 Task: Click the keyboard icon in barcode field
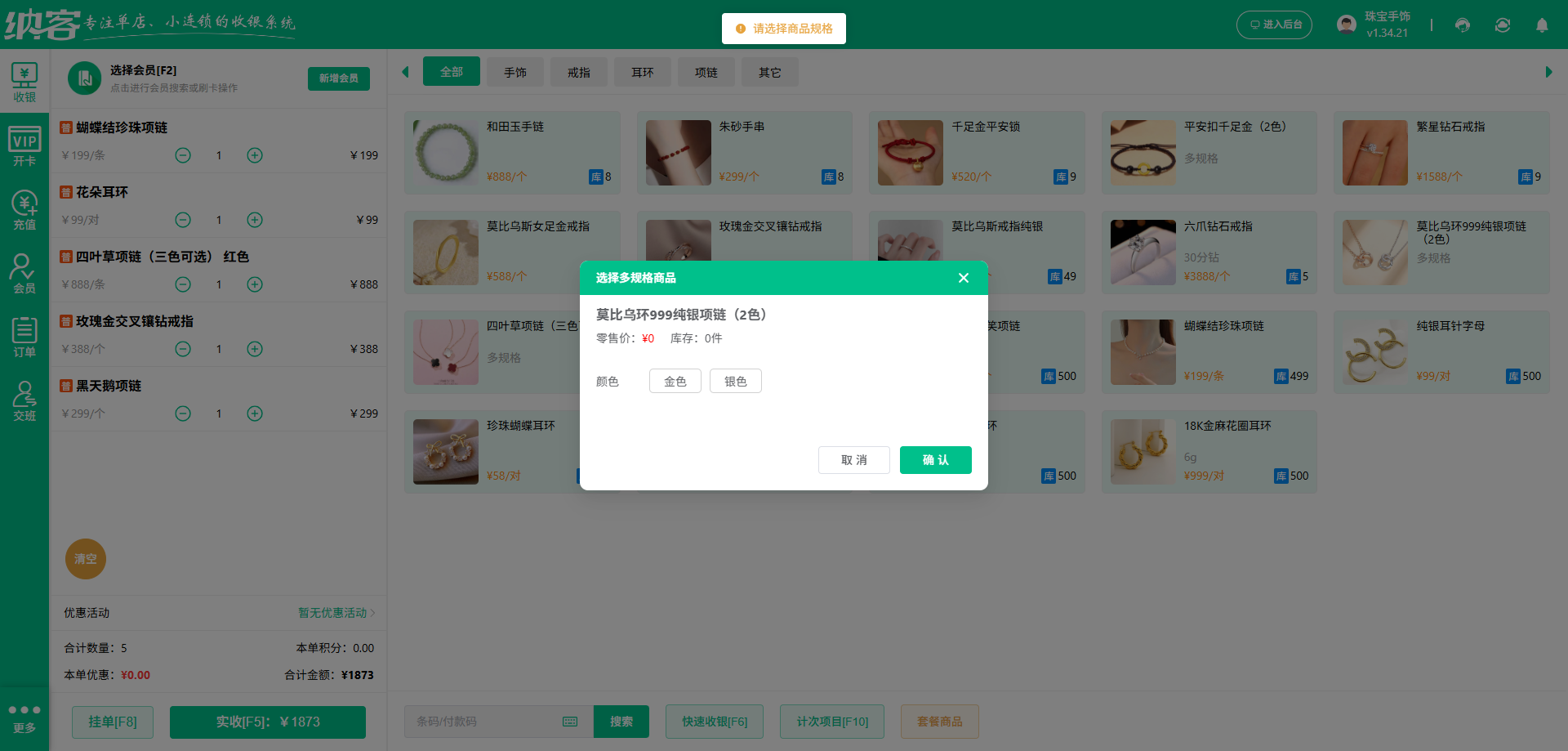tap(569, 722)
